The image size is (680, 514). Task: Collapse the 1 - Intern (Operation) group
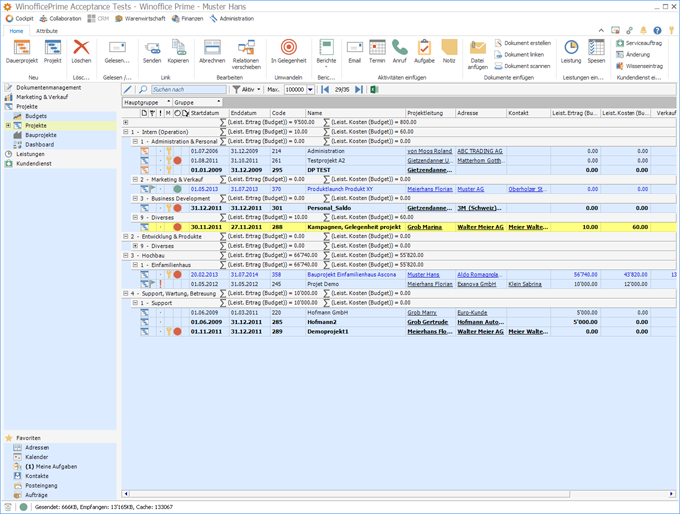[x=125, y=132]
